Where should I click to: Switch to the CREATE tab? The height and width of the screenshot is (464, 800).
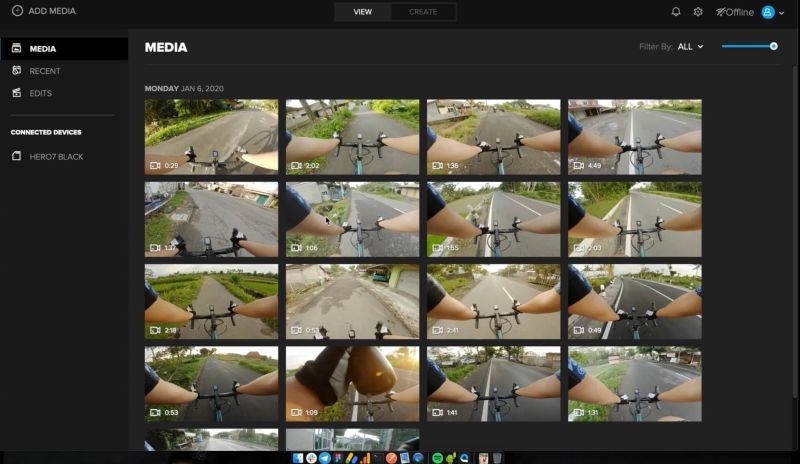coord(423,12)
